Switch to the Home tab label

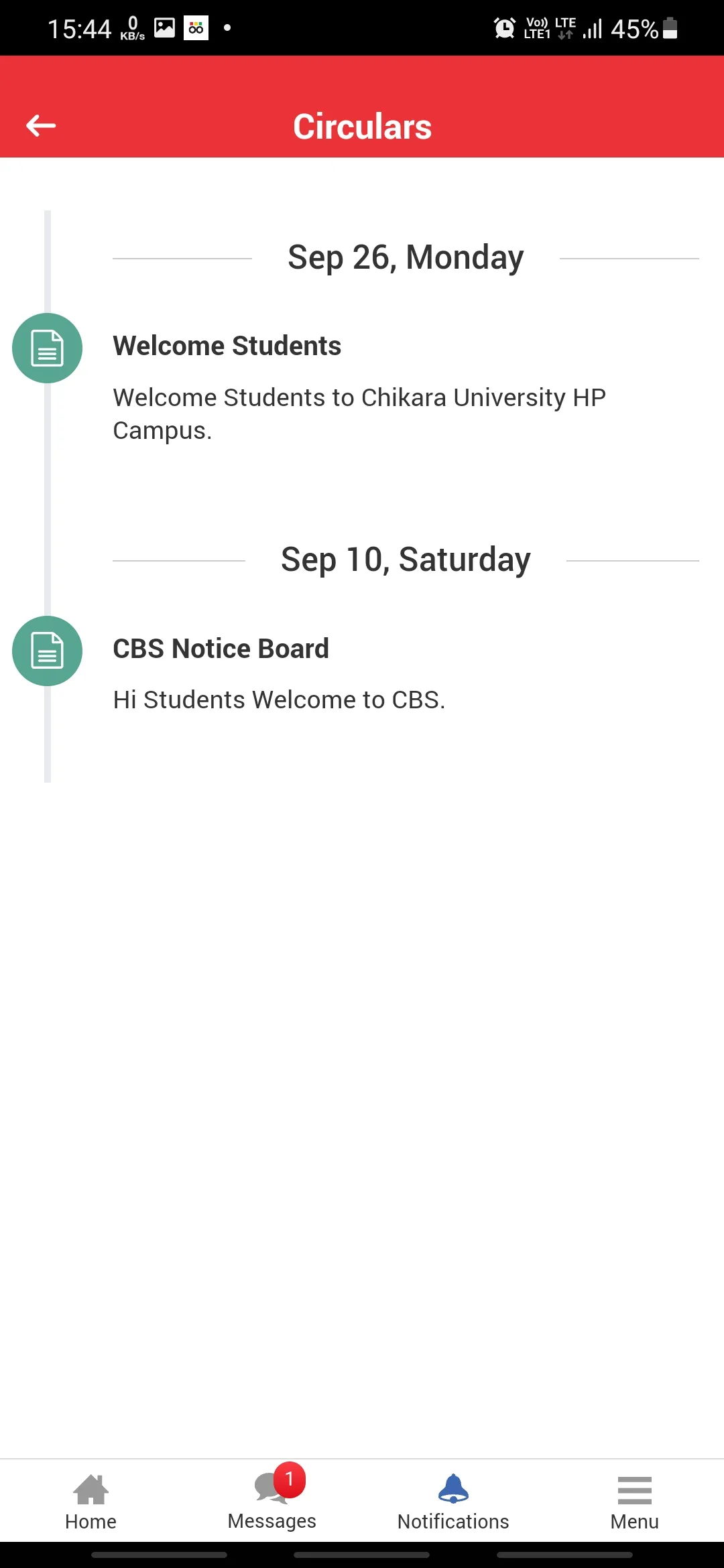90,1522
